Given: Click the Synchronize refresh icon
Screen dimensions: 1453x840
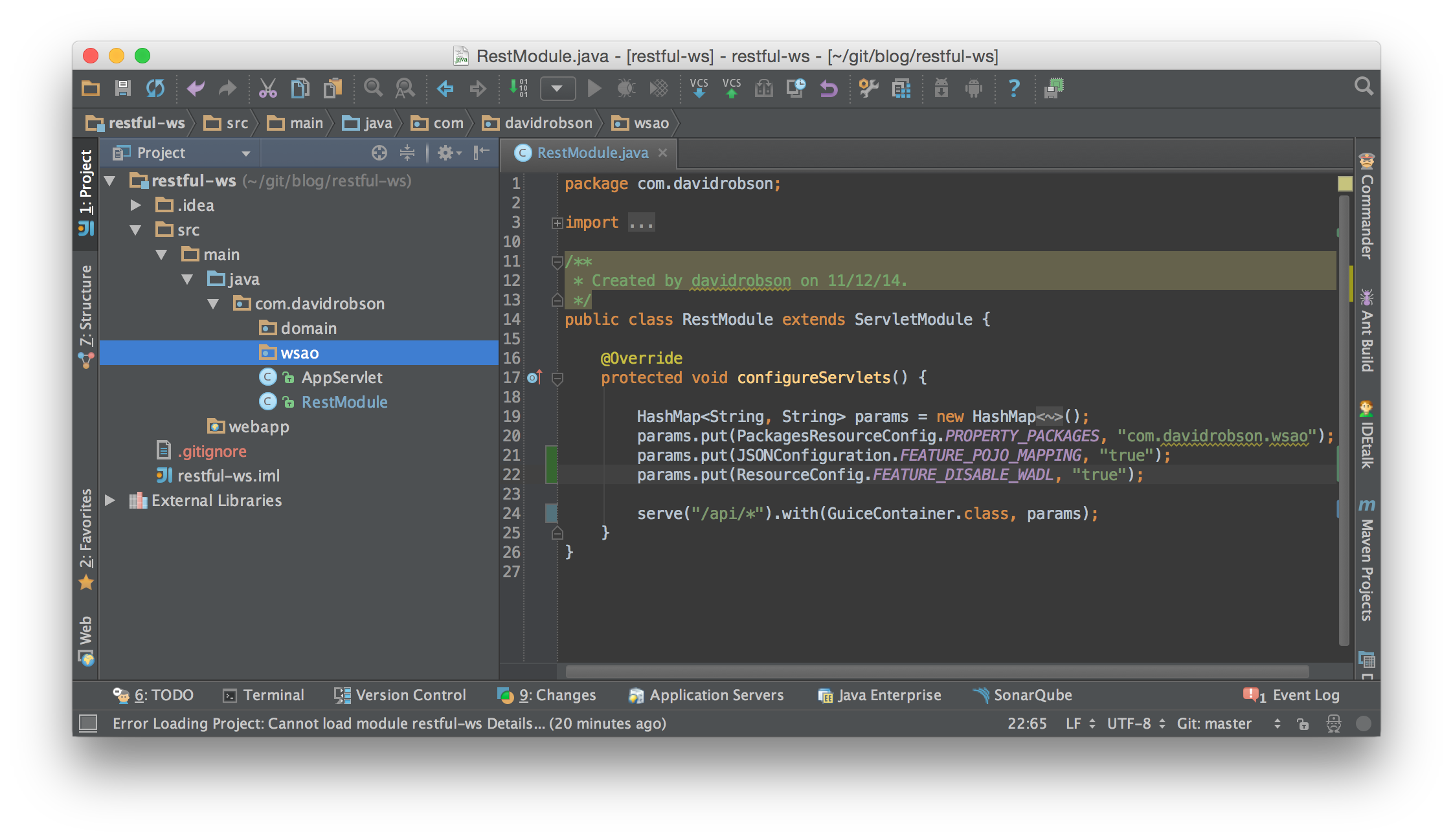Looking at the screenshot, I should [155, 88].
